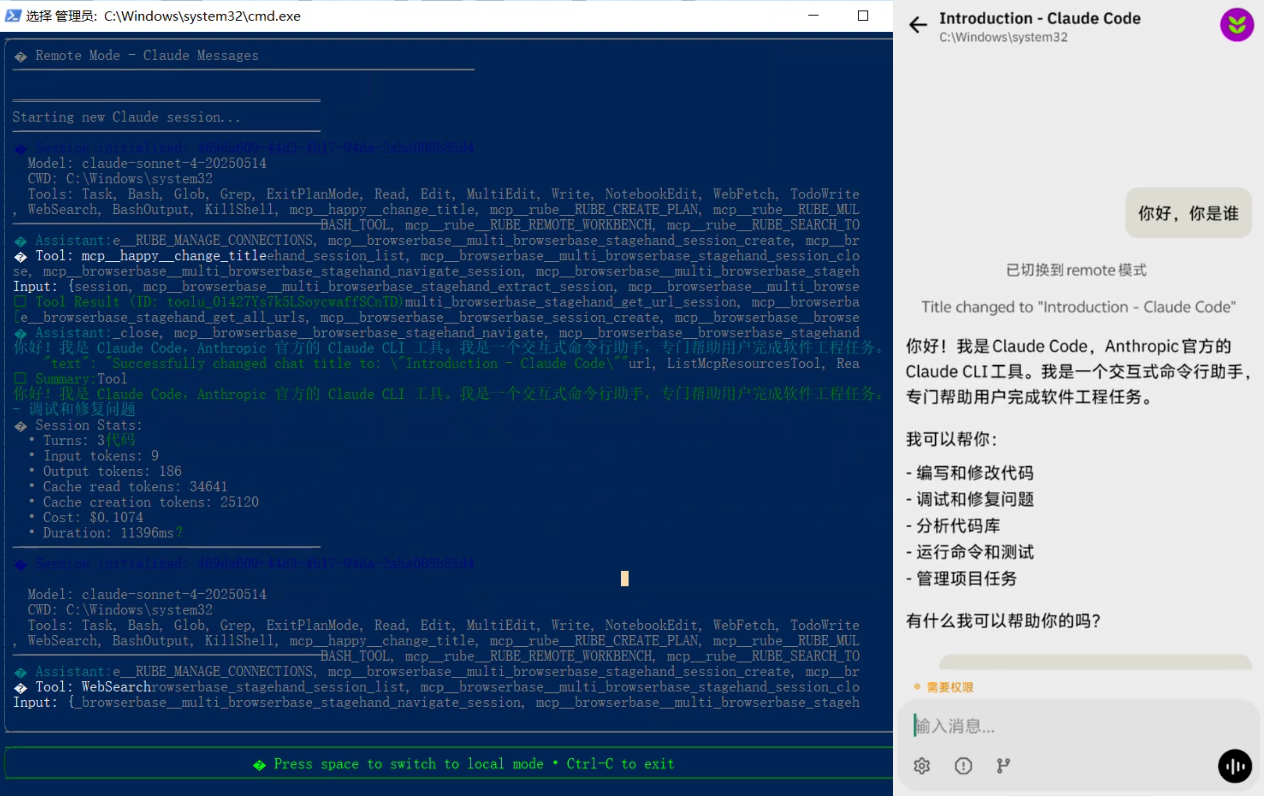Maximize the cmd.exe window

[863, 16]
